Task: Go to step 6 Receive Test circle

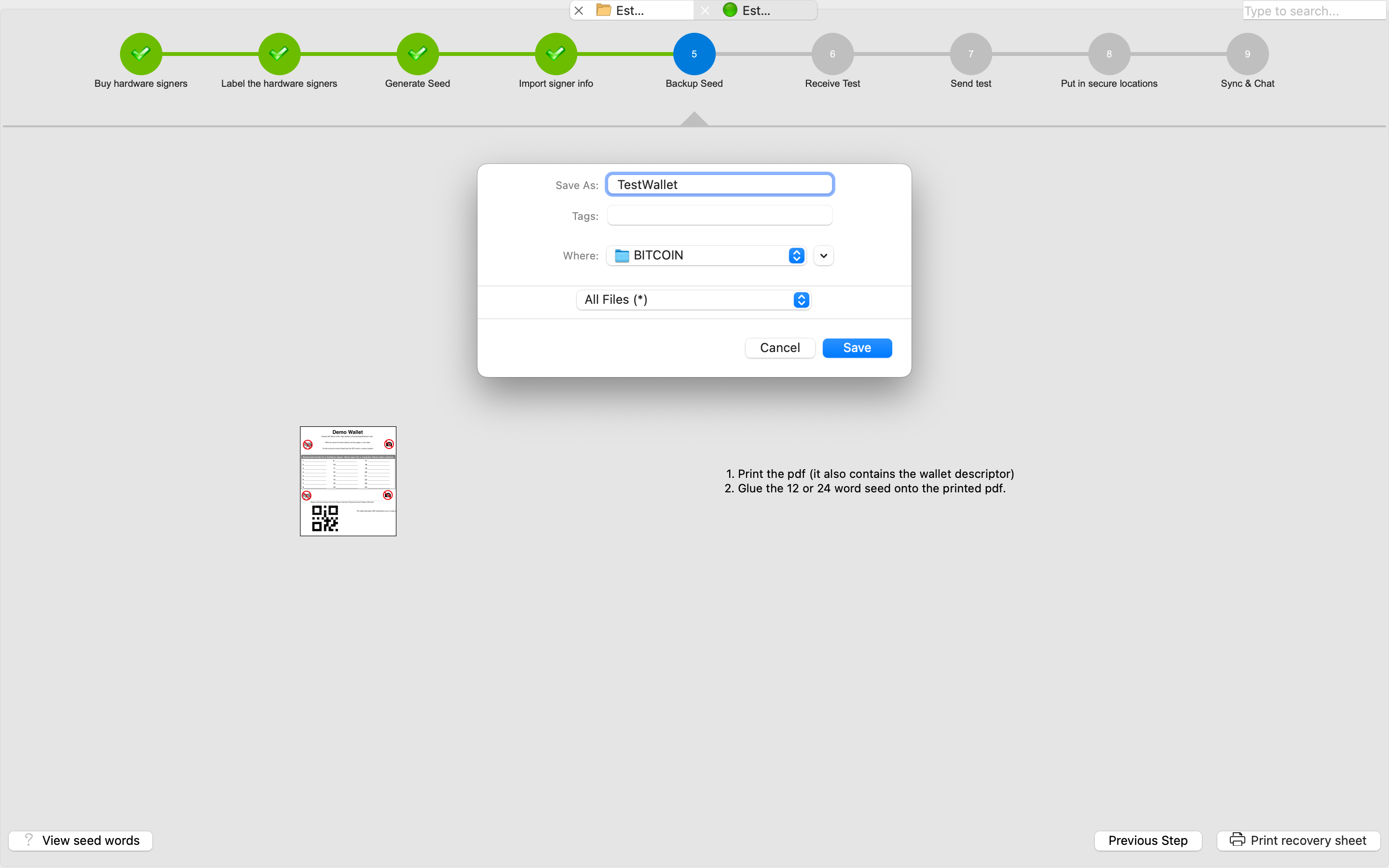Action: 832,54
